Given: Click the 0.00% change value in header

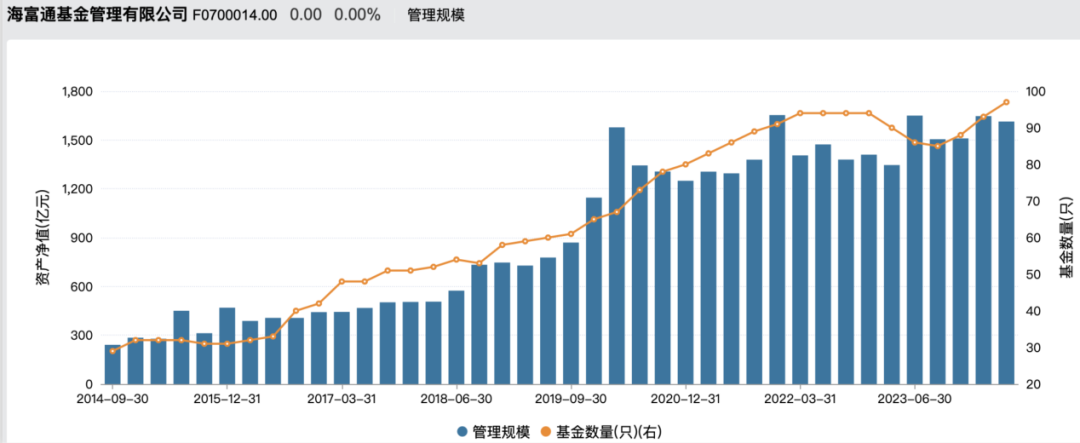Looking at the screenshot, I should point(357,15).
